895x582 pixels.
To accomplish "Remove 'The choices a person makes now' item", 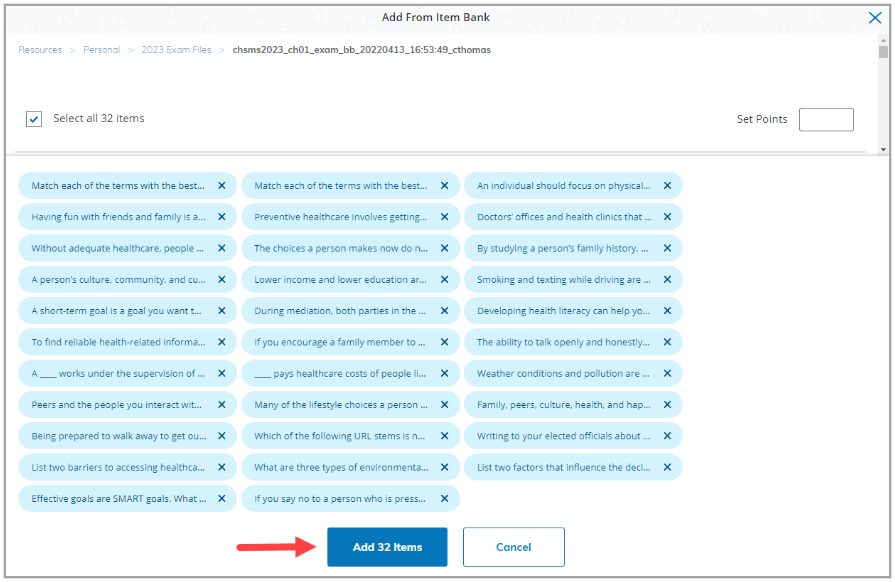I will tap(445, 248).
